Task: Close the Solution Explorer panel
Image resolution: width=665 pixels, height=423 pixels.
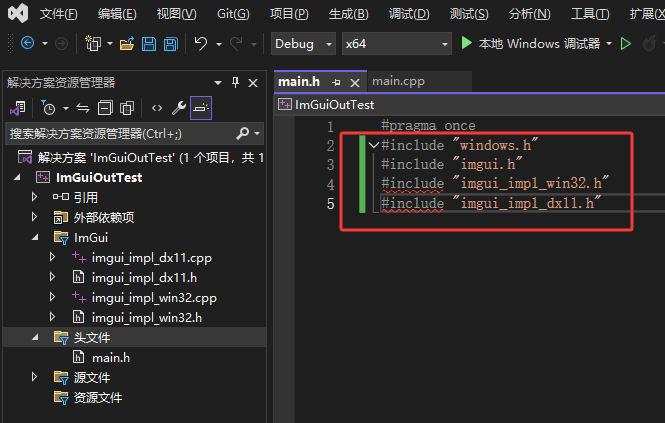Action: (x=253, y=83)
